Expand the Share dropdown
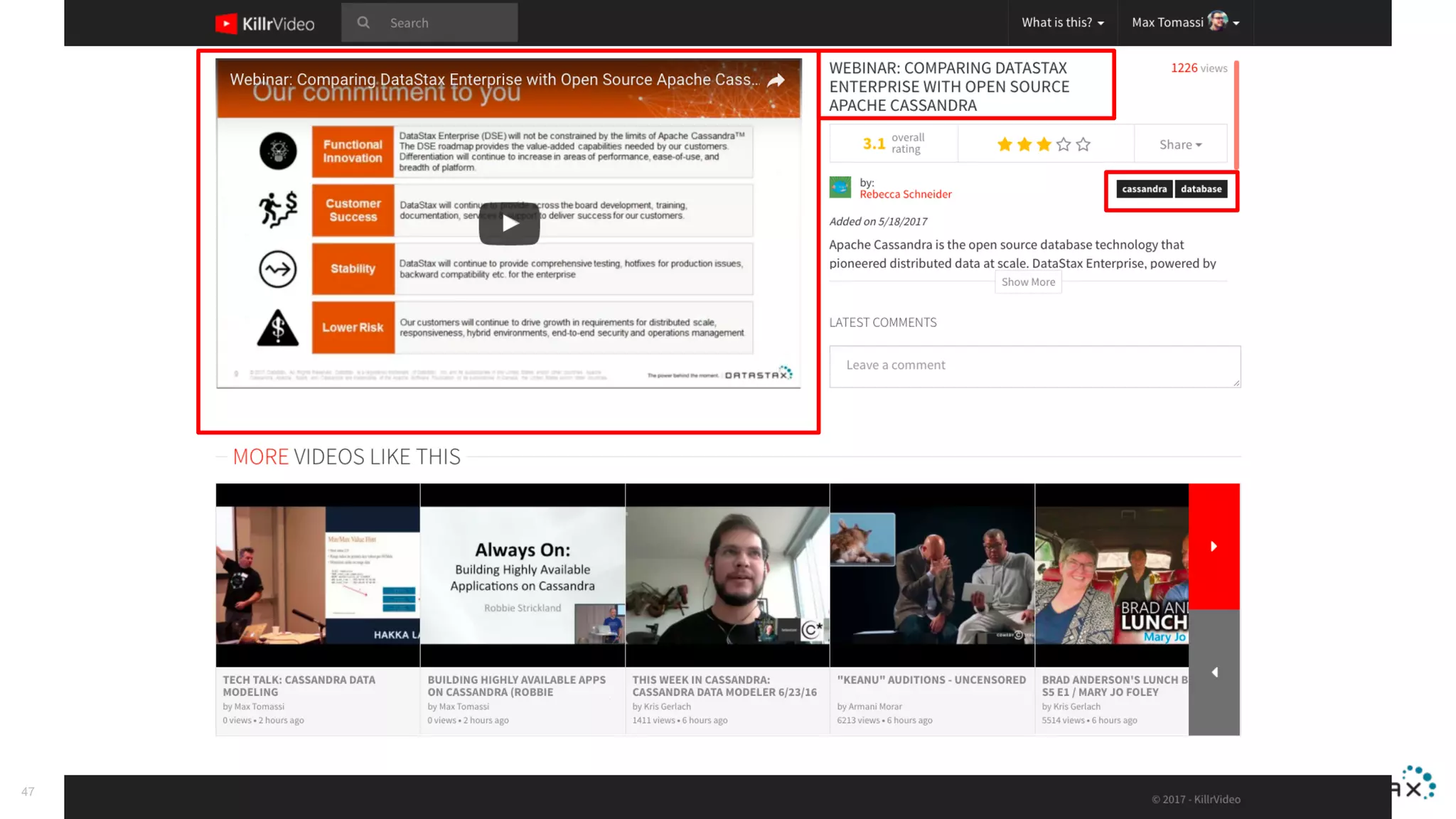1456x819 pixels. click(1180, 144)
